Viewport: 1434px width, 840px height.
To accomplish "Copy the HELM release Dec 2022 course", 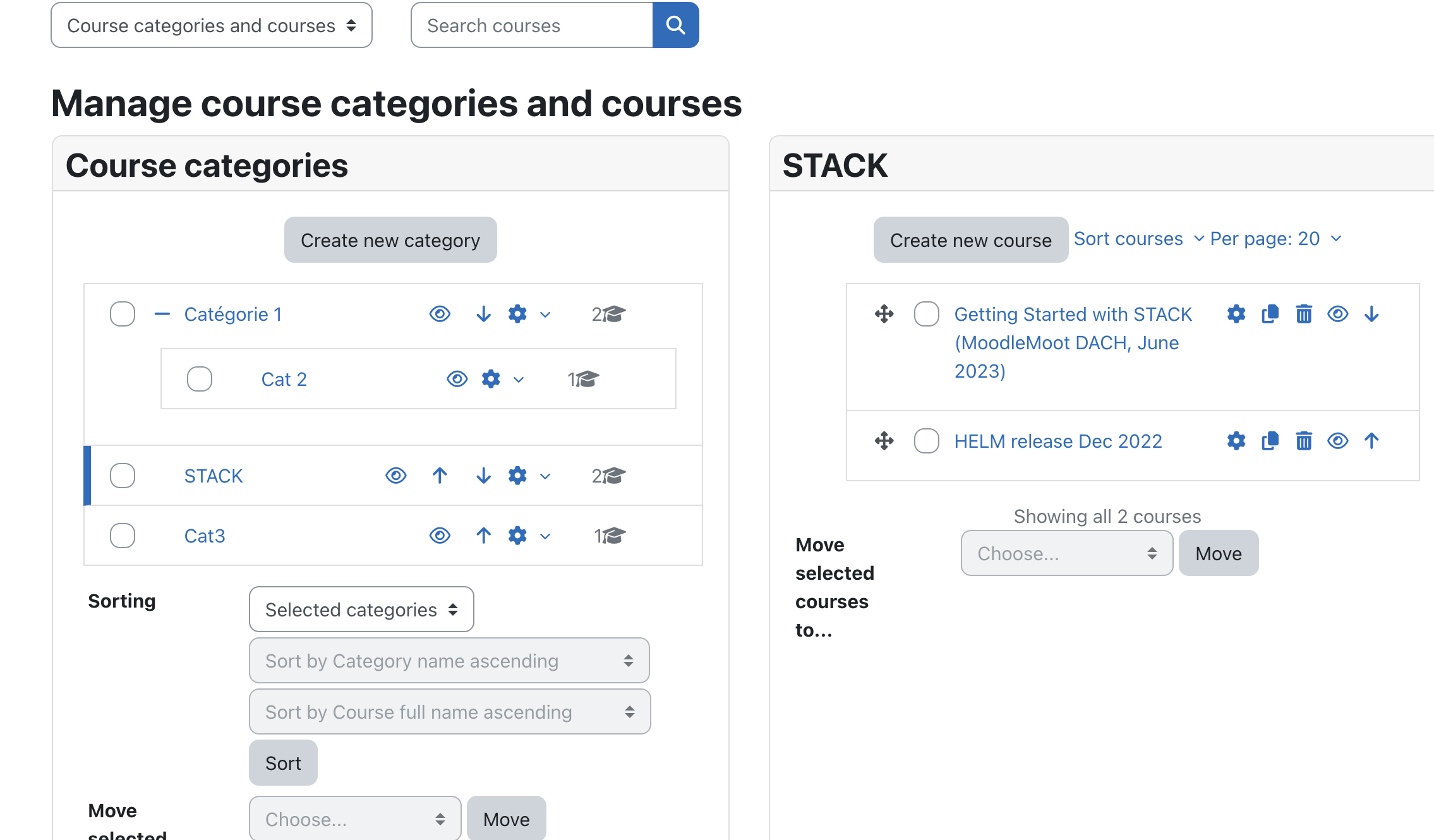I will 1270,441.
